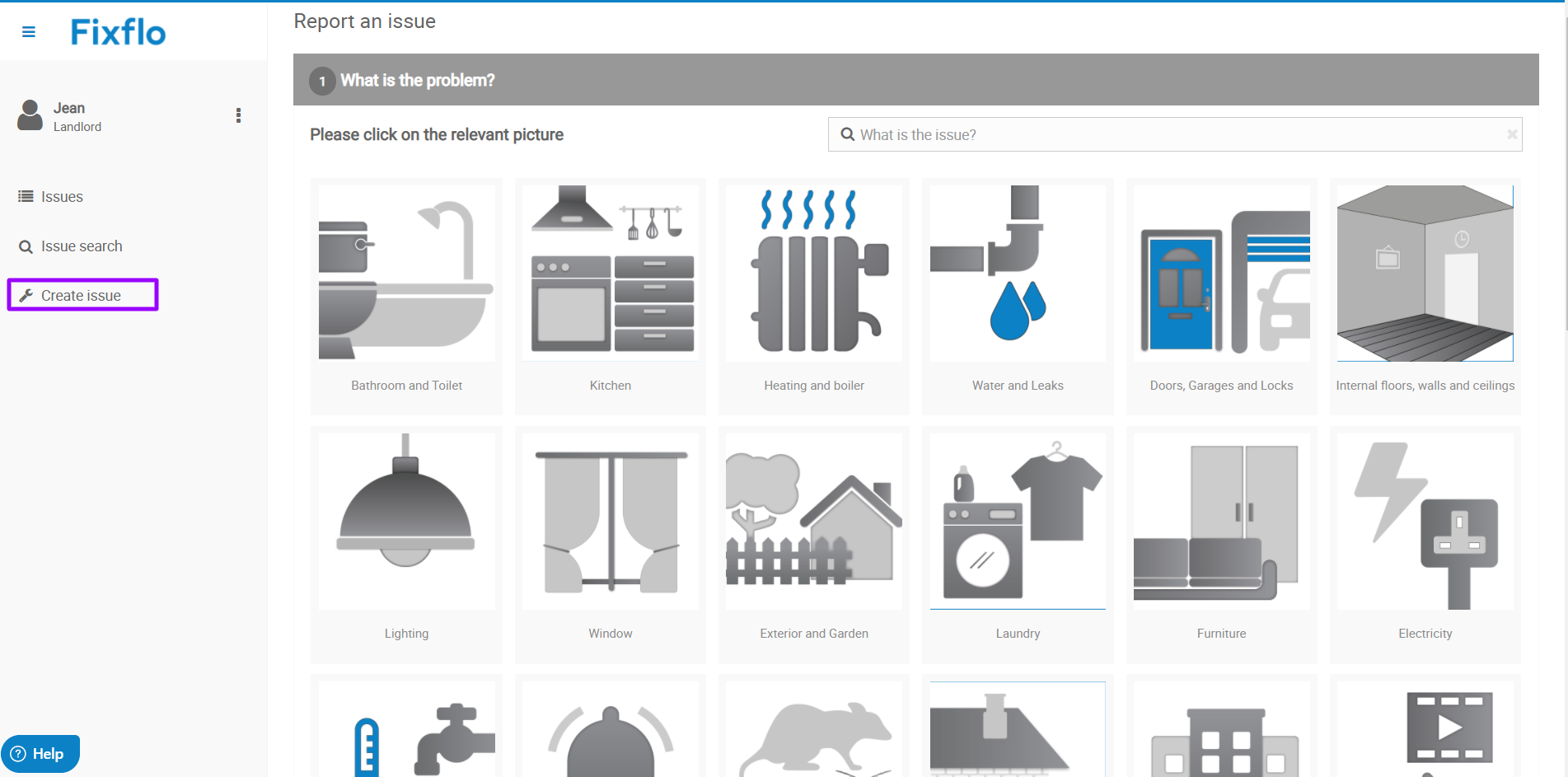
Task: Open the three-dot profile options menu
Action: 238,115
